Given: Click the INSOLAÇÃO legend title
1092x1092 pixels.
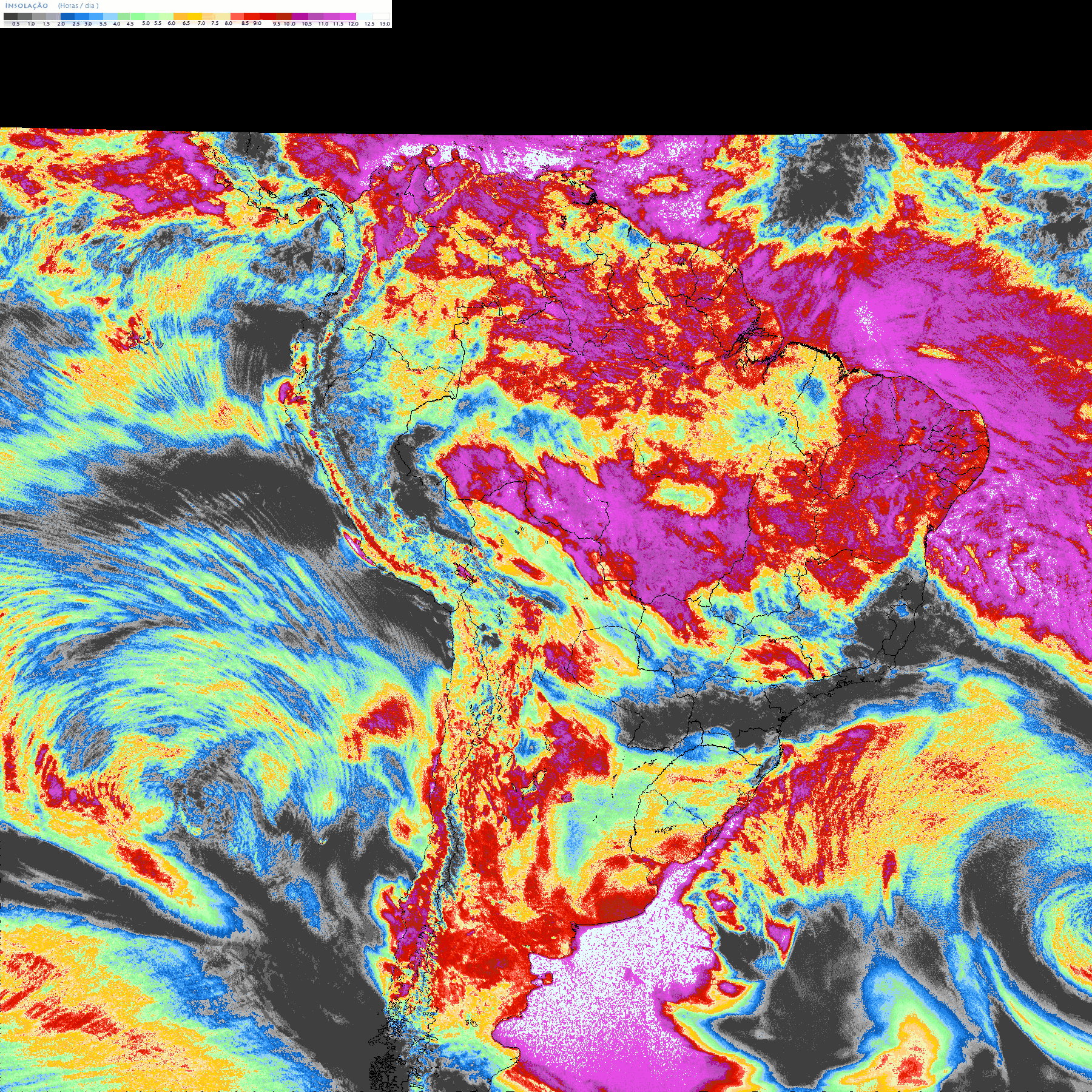Looking at the screenshot, I should pos(27,5).
